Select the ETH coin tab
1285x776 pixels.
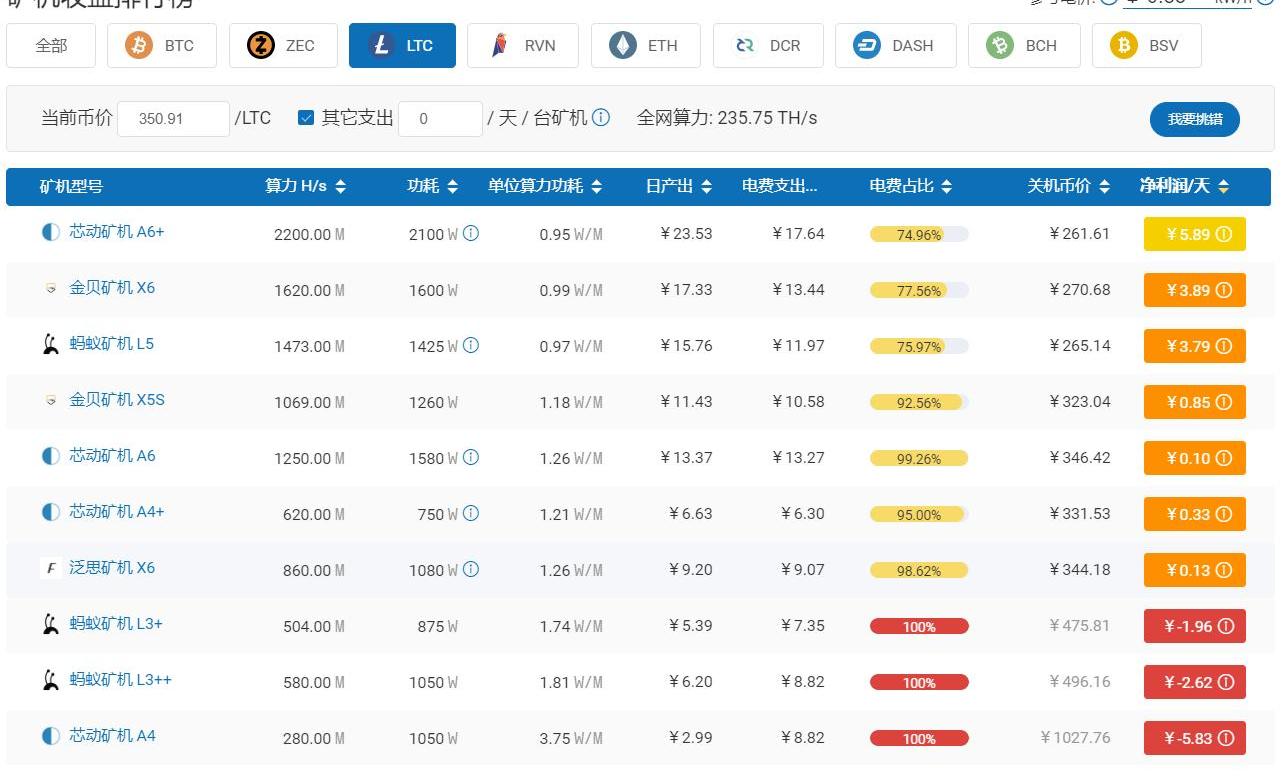(646, 46)
